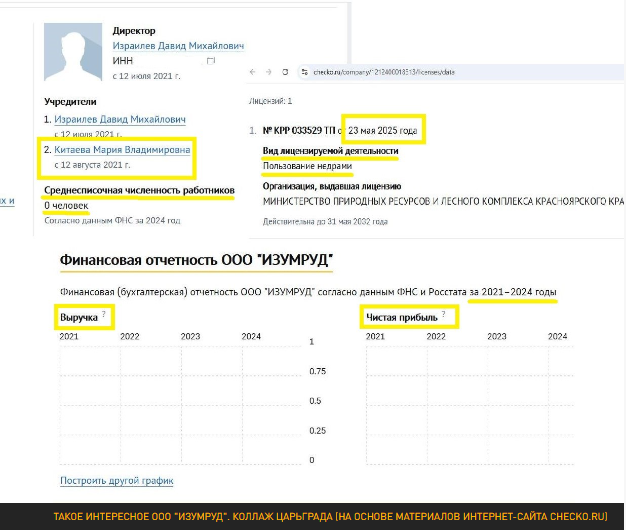Click the Построить другой график link
The image size is (626, 530).
[x=117, y=481]
